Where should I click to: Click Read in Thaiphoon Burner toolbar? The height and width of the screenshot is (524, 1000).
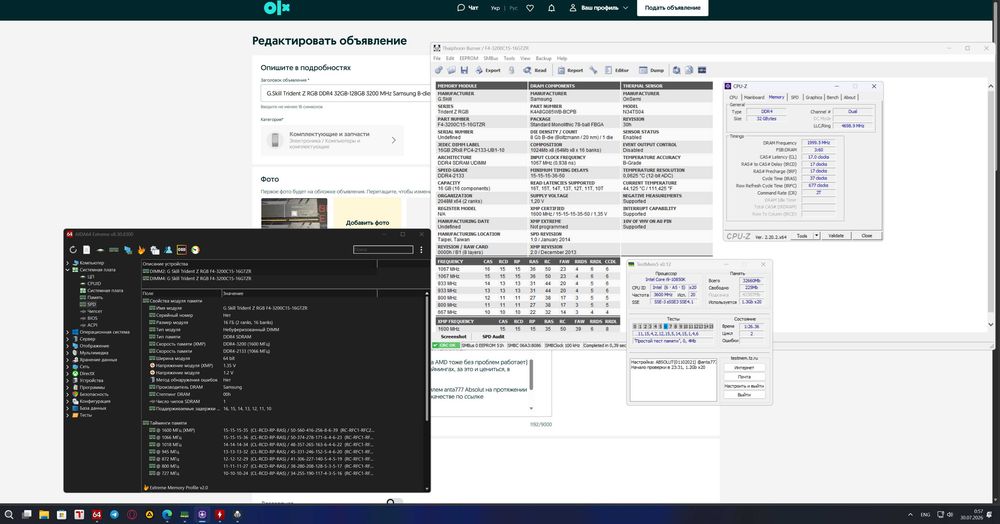click(x=535, y=70)
